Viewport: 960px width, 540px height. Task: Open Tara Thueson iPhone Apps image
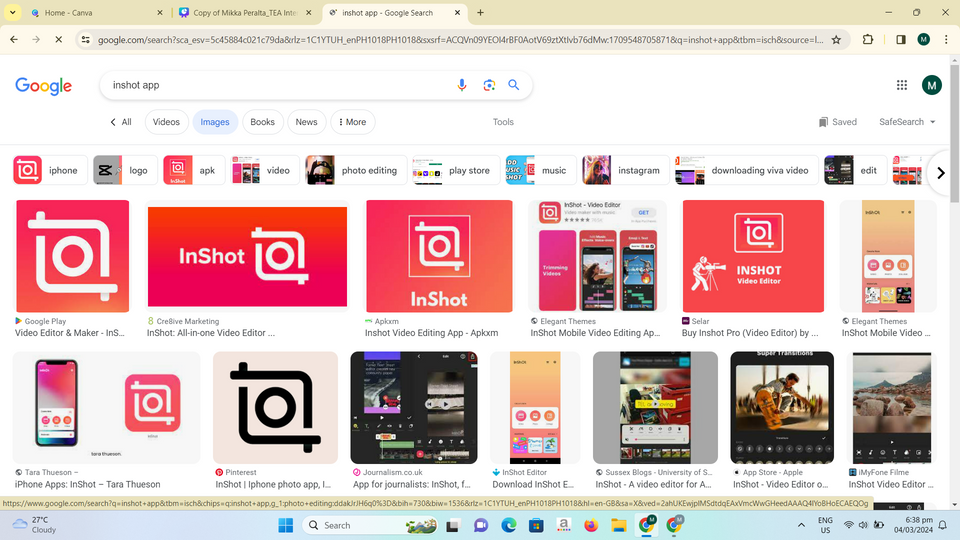tap(107, 407)
